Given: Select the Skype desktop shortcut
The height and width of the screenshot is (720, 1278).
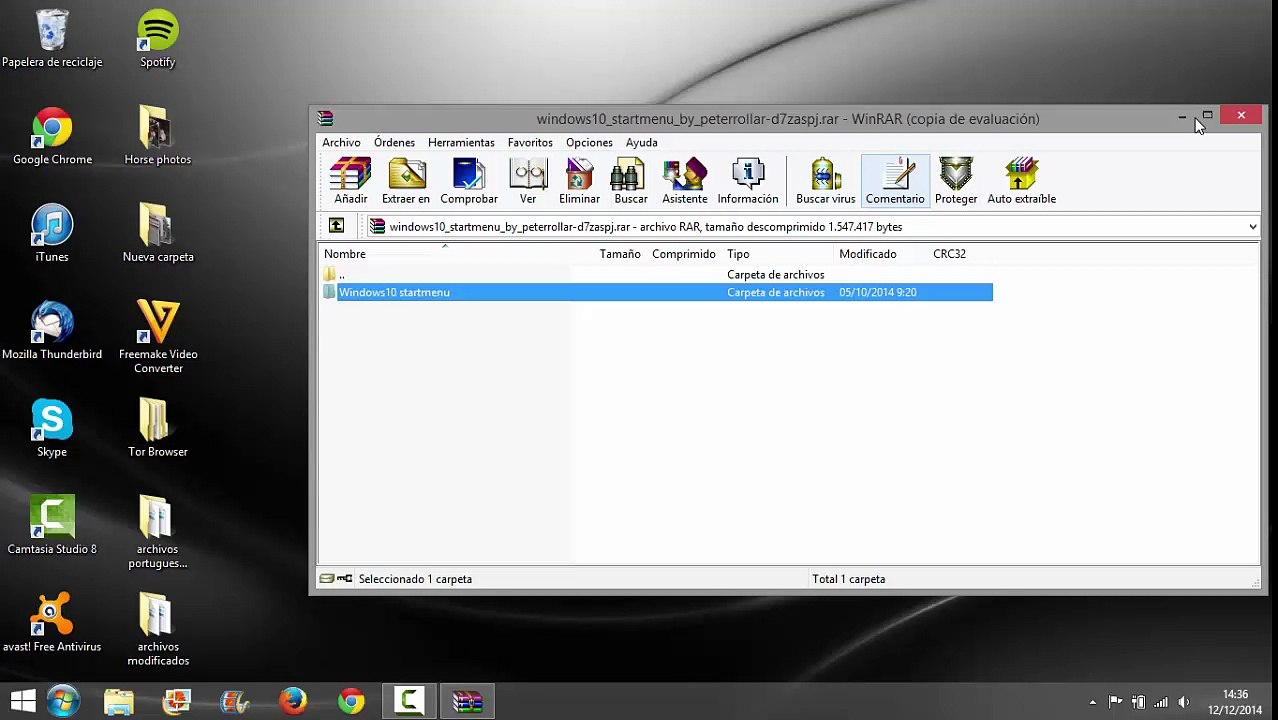Looking at the screenshot, I should coord(52,428).
